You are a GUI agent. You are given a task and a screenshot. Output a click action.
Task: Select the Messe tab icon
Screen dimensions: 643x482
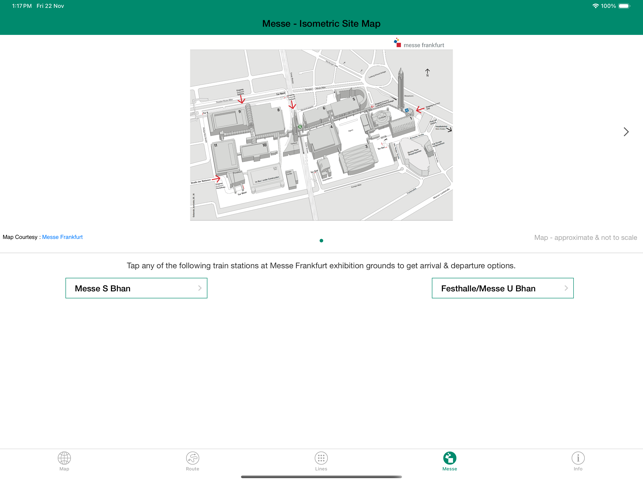(449, 458)
